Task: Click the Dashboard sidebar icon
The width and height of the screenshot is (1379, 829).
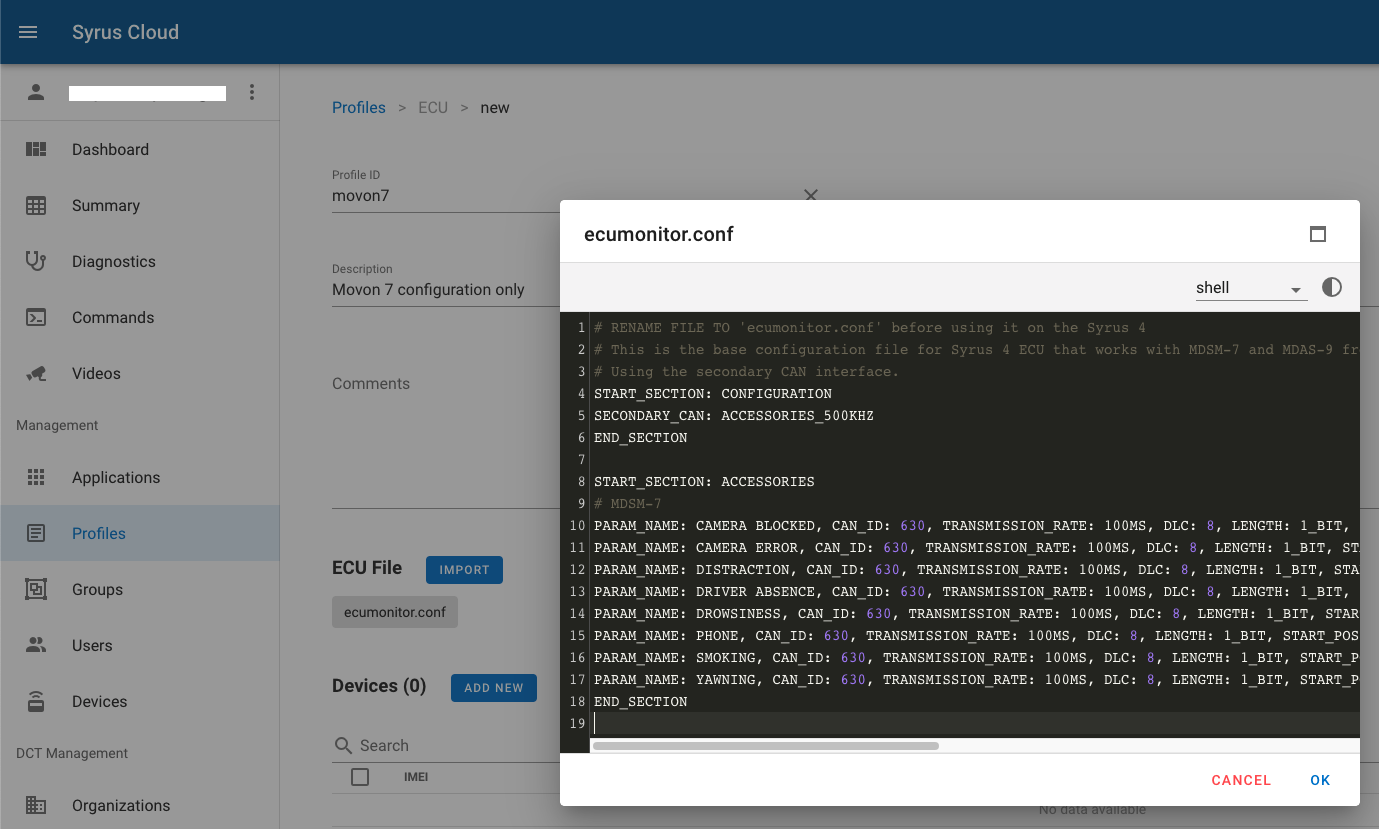Action: click(36, 149)
